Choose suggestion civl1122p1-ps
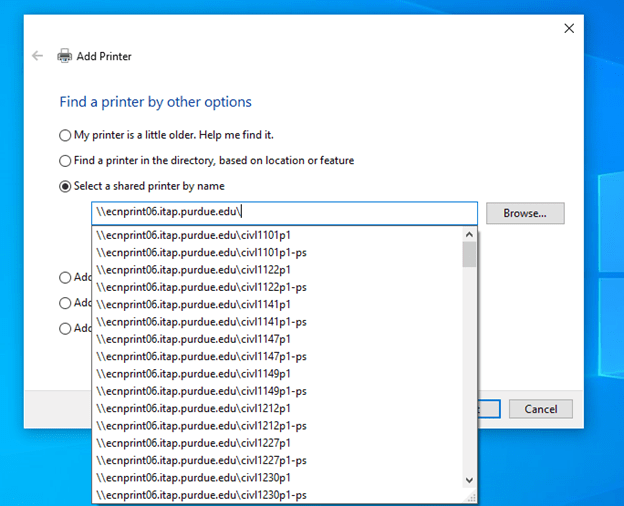The width and height of the screenshot is (624, 506). (277, 287)
